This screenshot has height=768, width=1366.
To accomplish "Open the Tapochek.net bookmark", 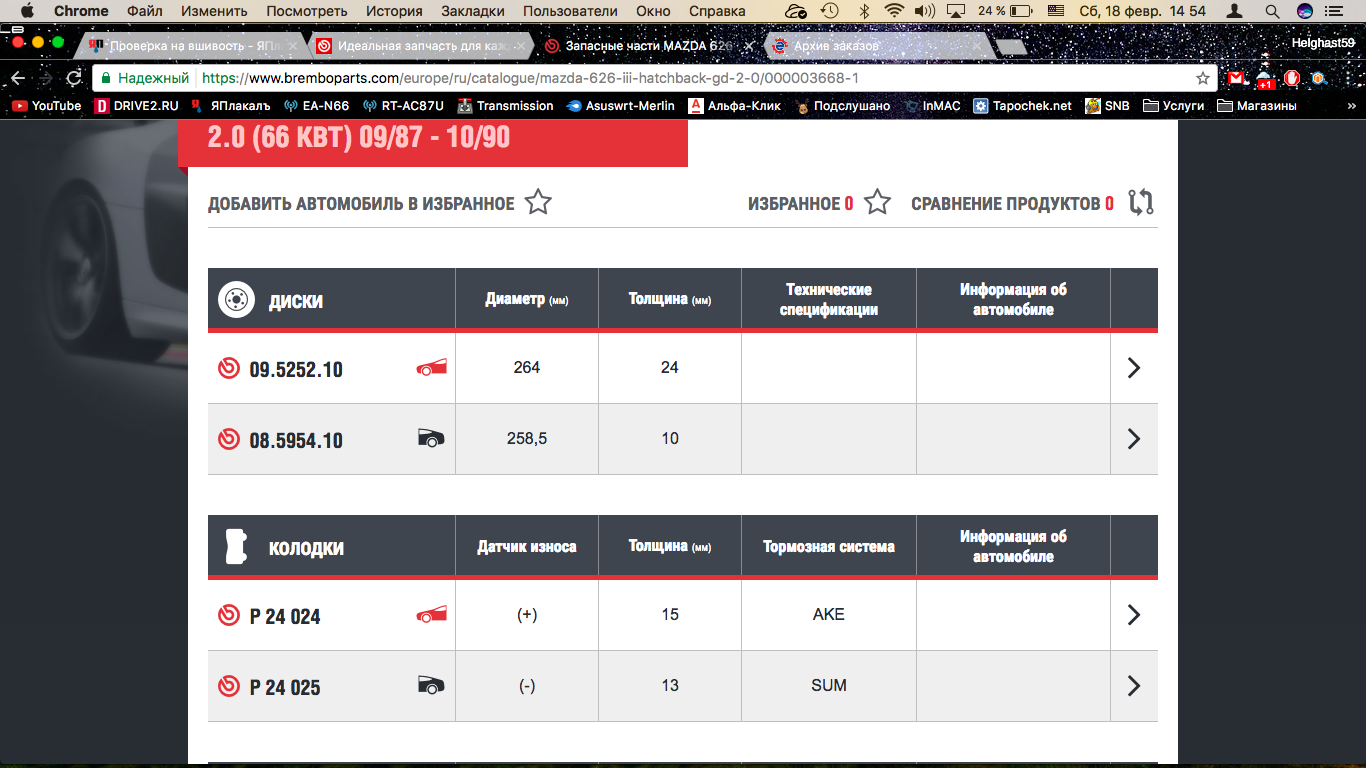I will pos(1022,105).
